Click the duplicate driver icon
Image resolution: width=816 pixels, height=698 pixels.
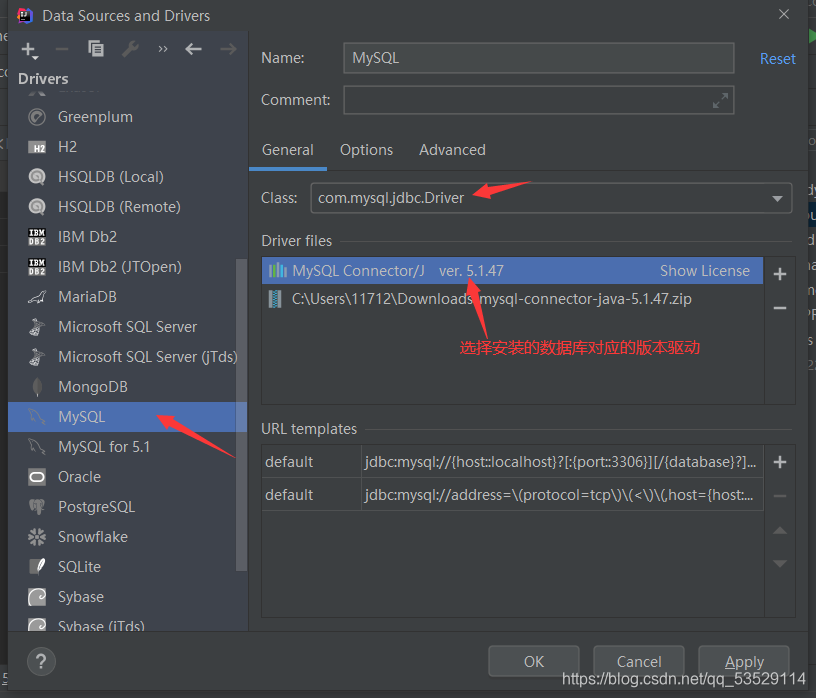(x=96, y=48)
